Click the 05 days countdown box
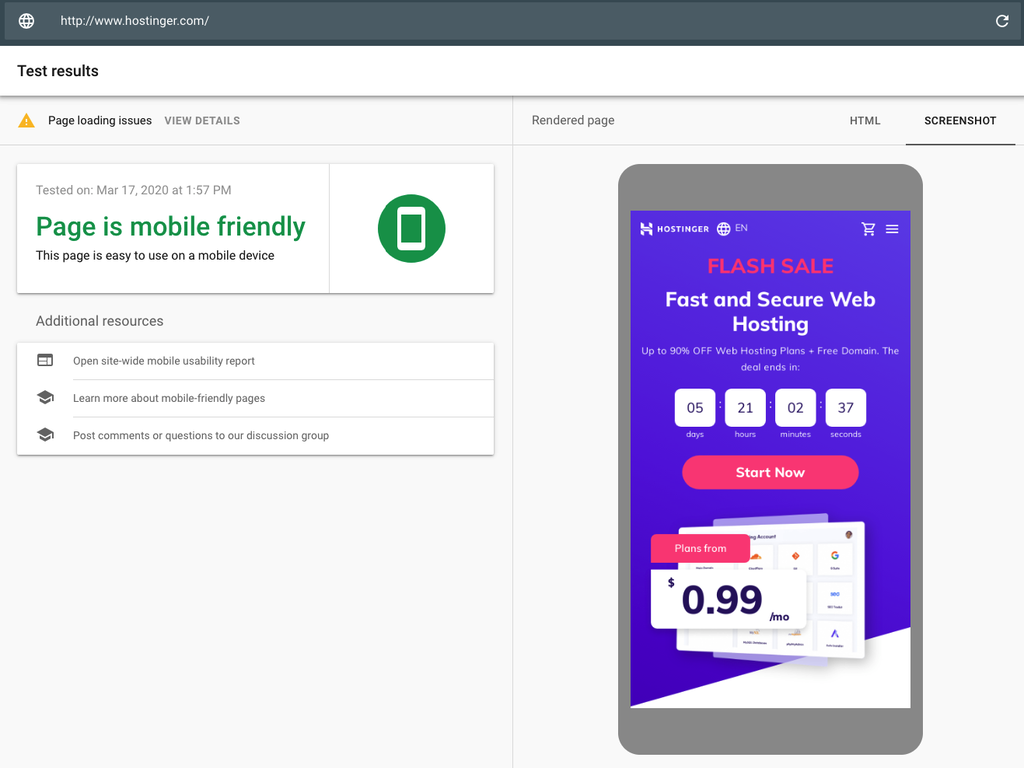1024x768 pixels. (695, 408)
